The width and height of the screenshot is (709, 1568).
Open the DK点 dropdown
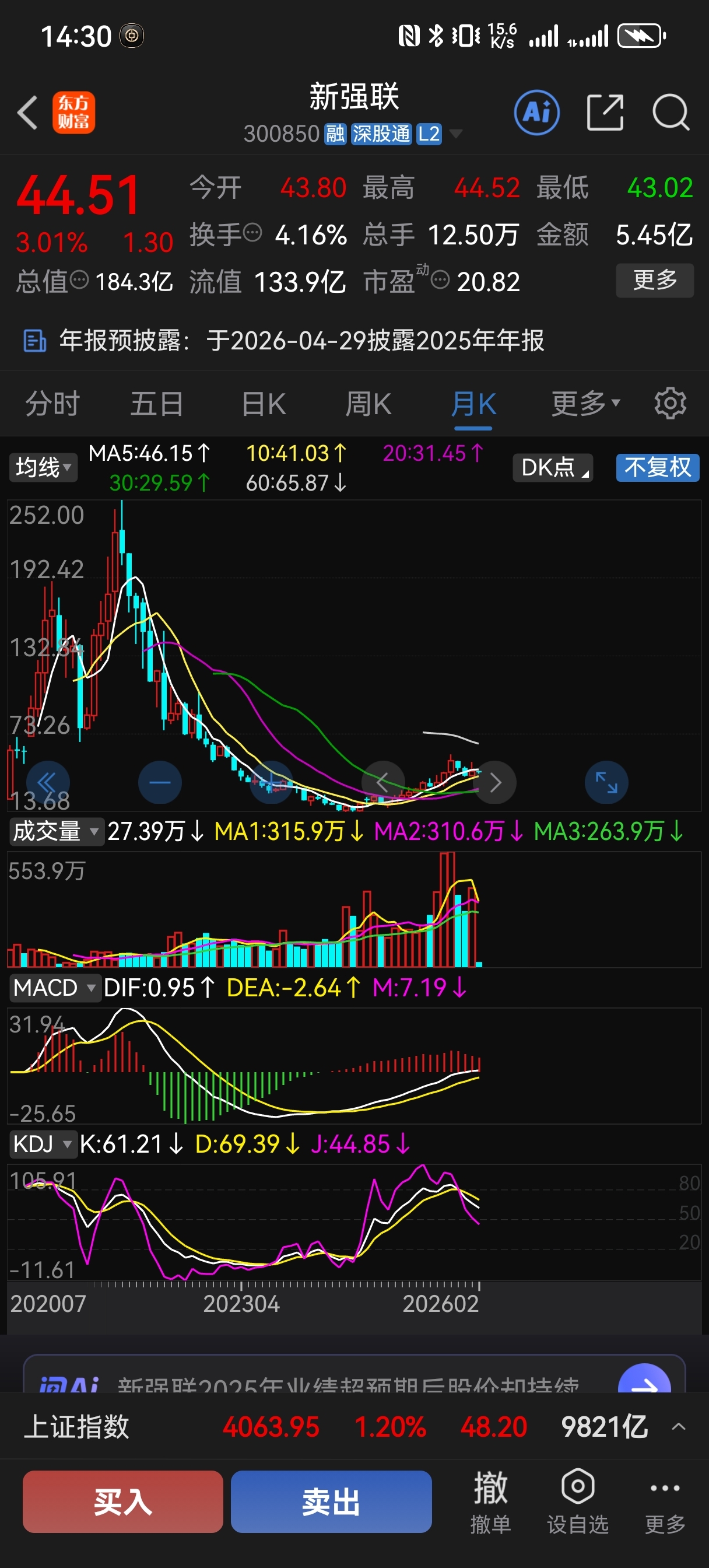[553, 467]
